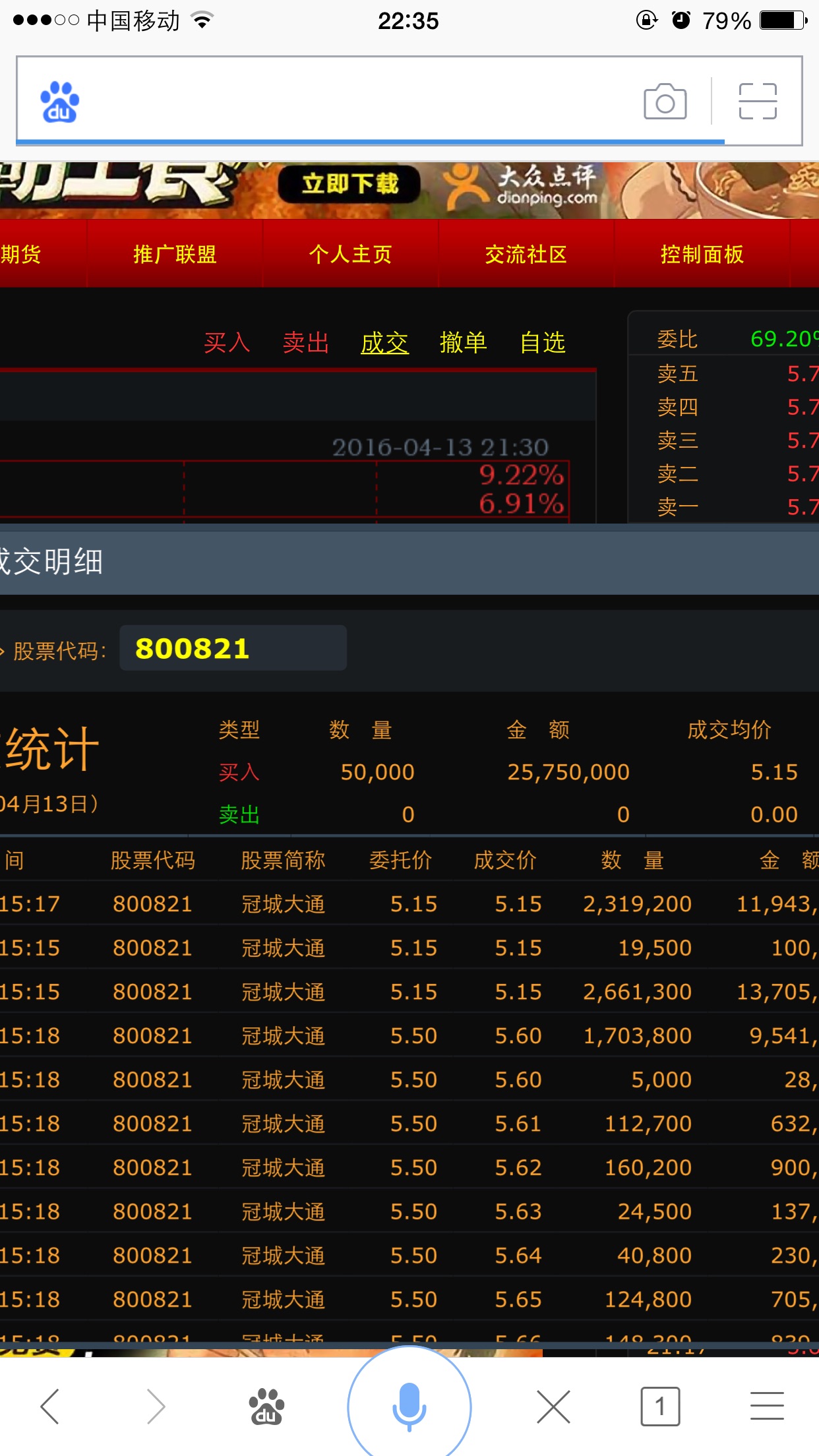Open Baidu home from bottom toolbar
Screen dimensions: 819x1456
click(x=266, y=1406)
